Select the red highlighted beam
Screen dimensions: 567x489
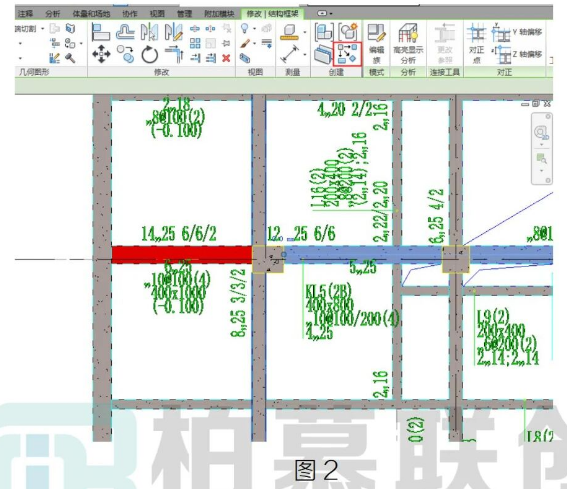pos(182,255)
